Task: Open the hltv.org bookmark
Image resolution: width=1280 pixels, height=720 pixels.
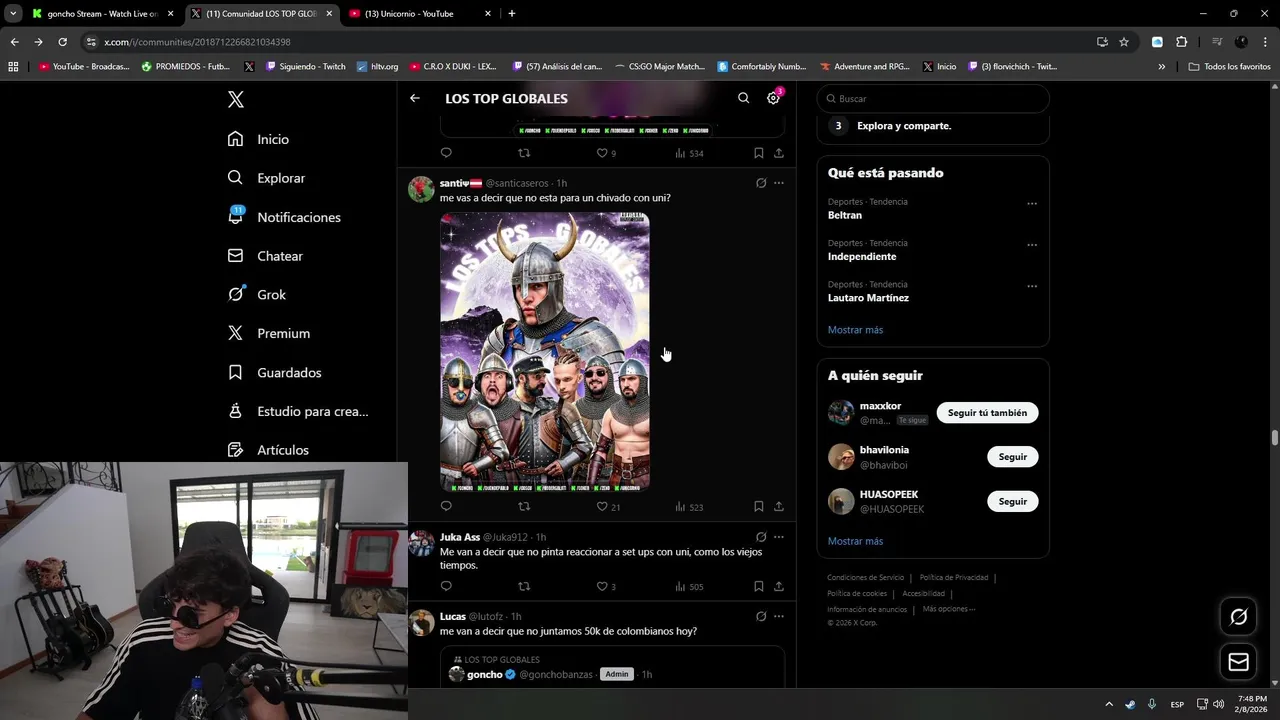Action: (377, 66)
